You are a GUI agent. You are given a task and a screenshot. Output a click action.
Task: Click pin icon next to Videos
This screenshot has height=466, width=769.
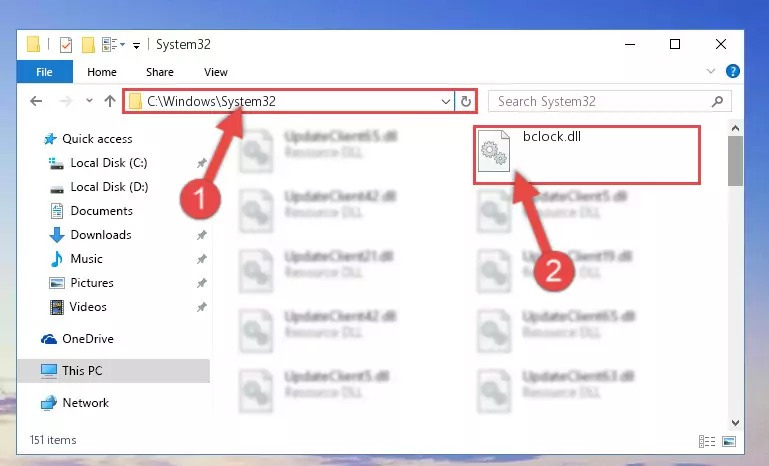pyautogui.click(x=202, y=307)
